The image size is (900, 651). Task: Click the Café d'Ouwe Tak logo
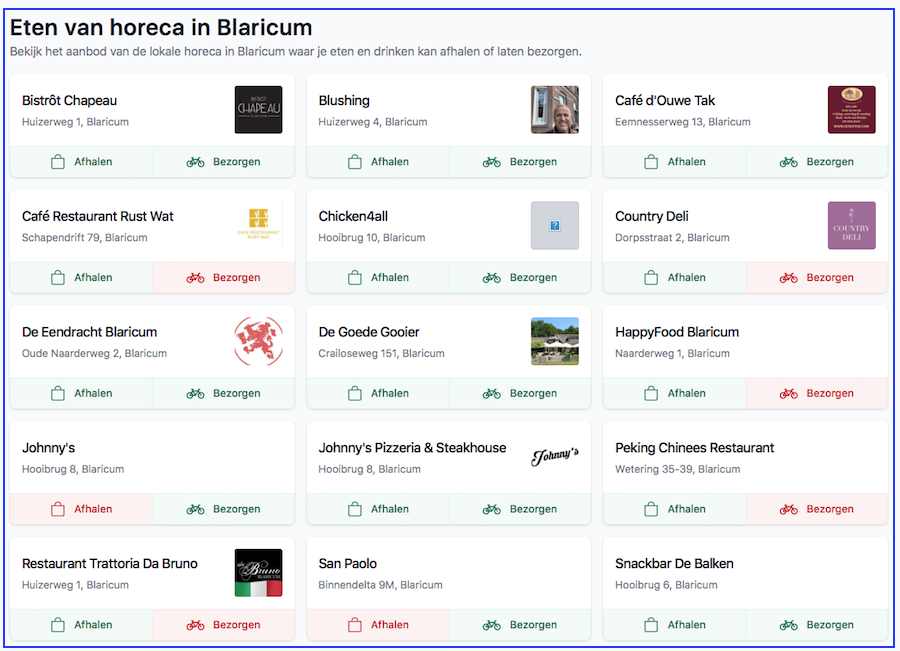(851, 110)
